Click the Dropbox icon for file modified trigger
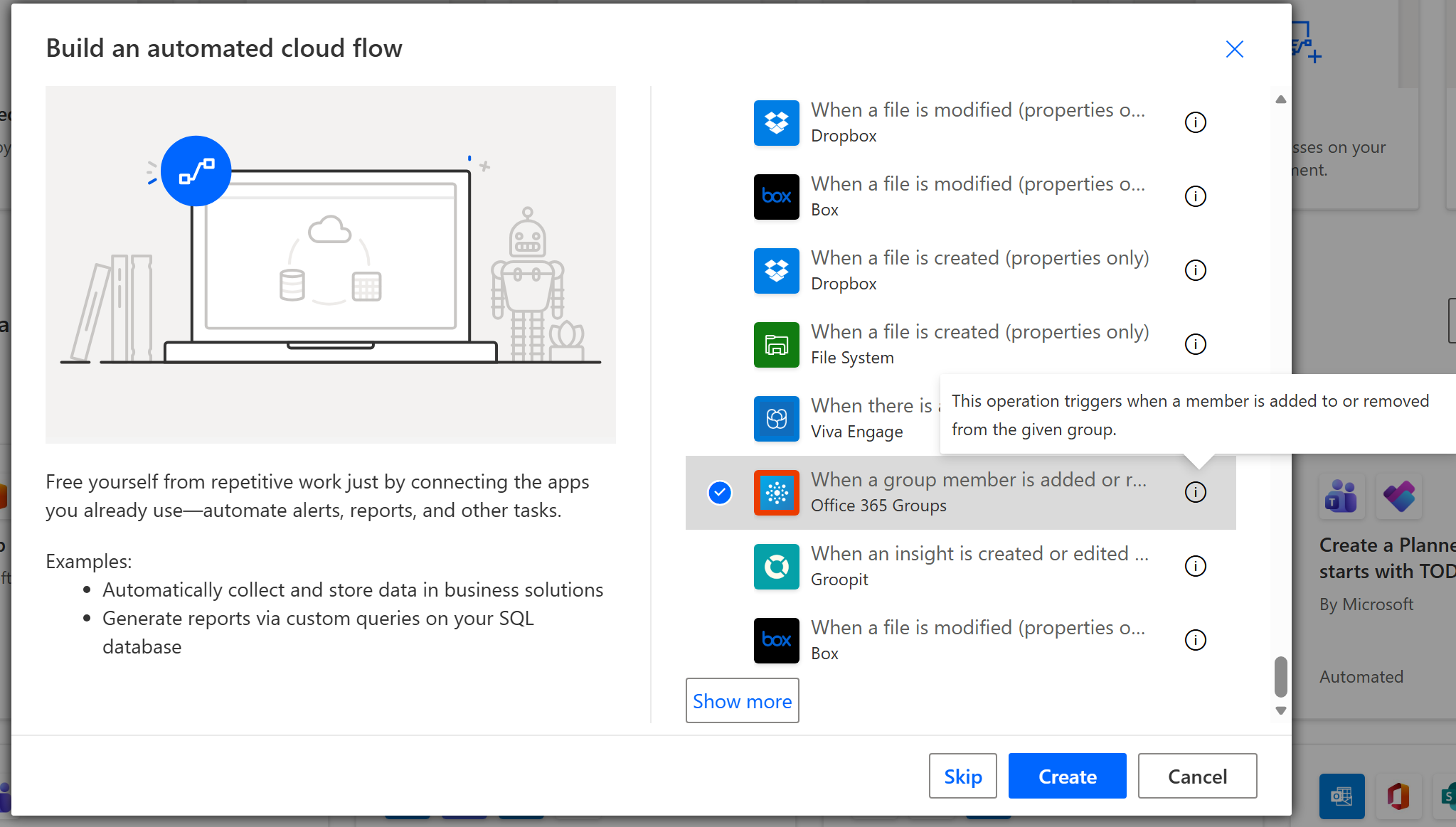This screenshot has width=1456, height=827. click(776, 122)
